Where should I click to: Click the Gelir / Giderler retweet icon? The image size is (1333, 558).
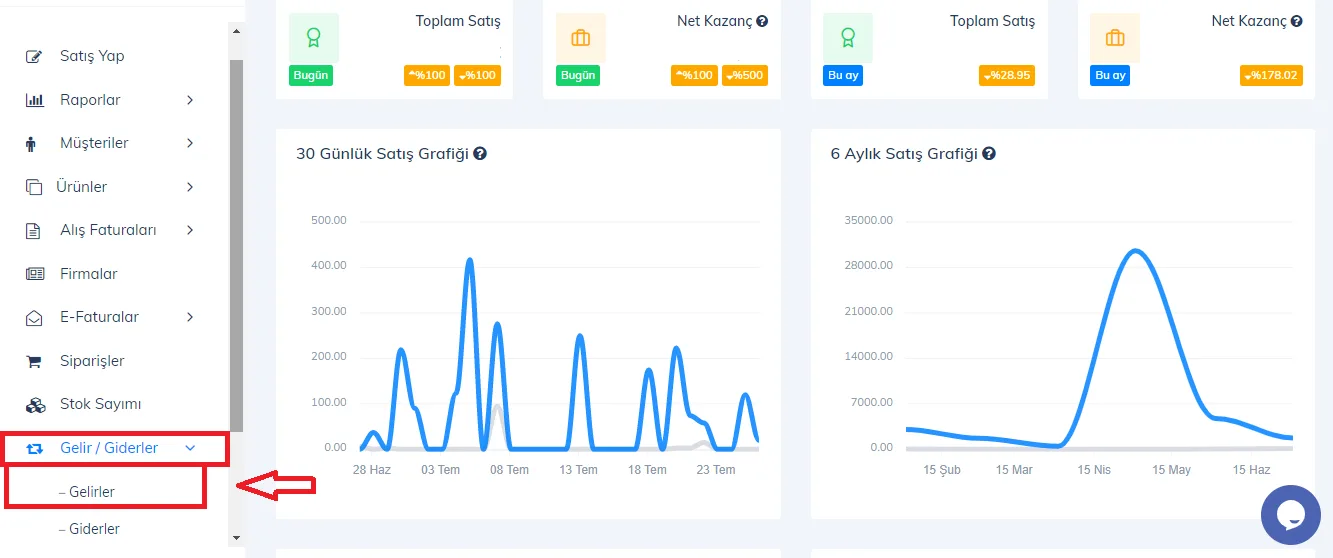click(35, 448)
